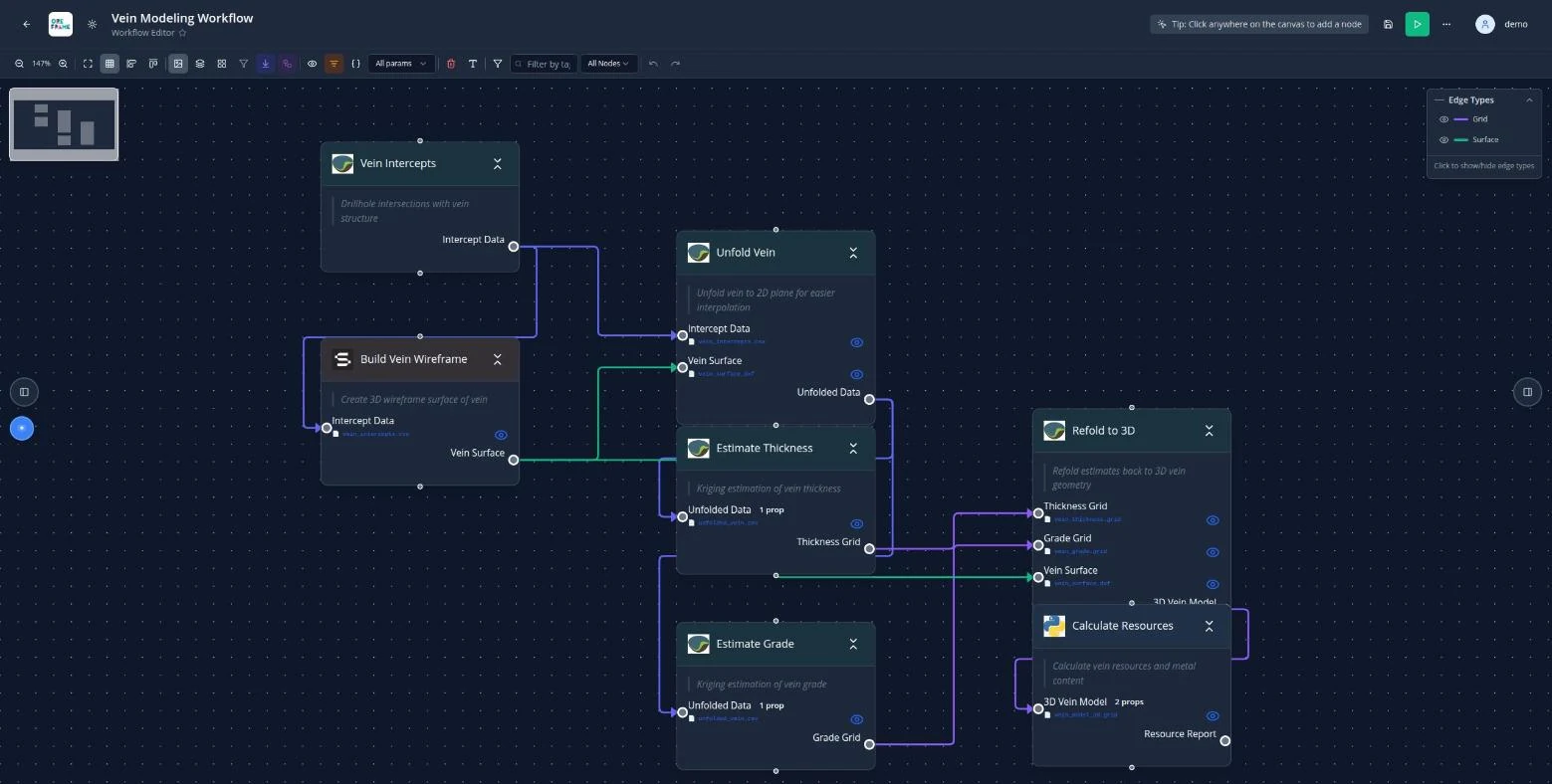Click the Grade Grid output port of Estimate Grade
The width and height of the screenshot is (1552, 784).
coord(869,744)
